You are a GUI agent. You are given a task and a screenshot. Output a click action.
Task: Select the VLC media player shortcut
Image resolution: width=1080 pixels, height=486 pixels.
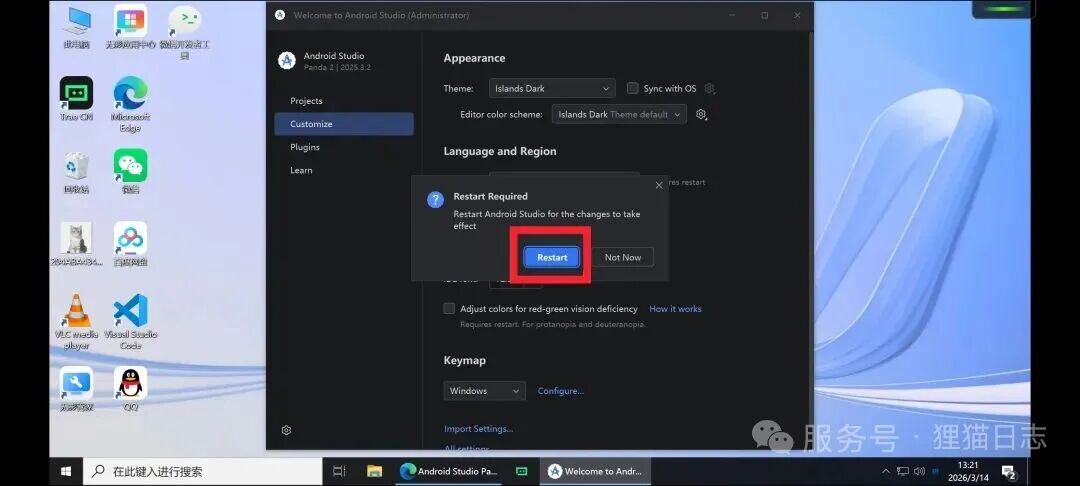tap(76, 321)
